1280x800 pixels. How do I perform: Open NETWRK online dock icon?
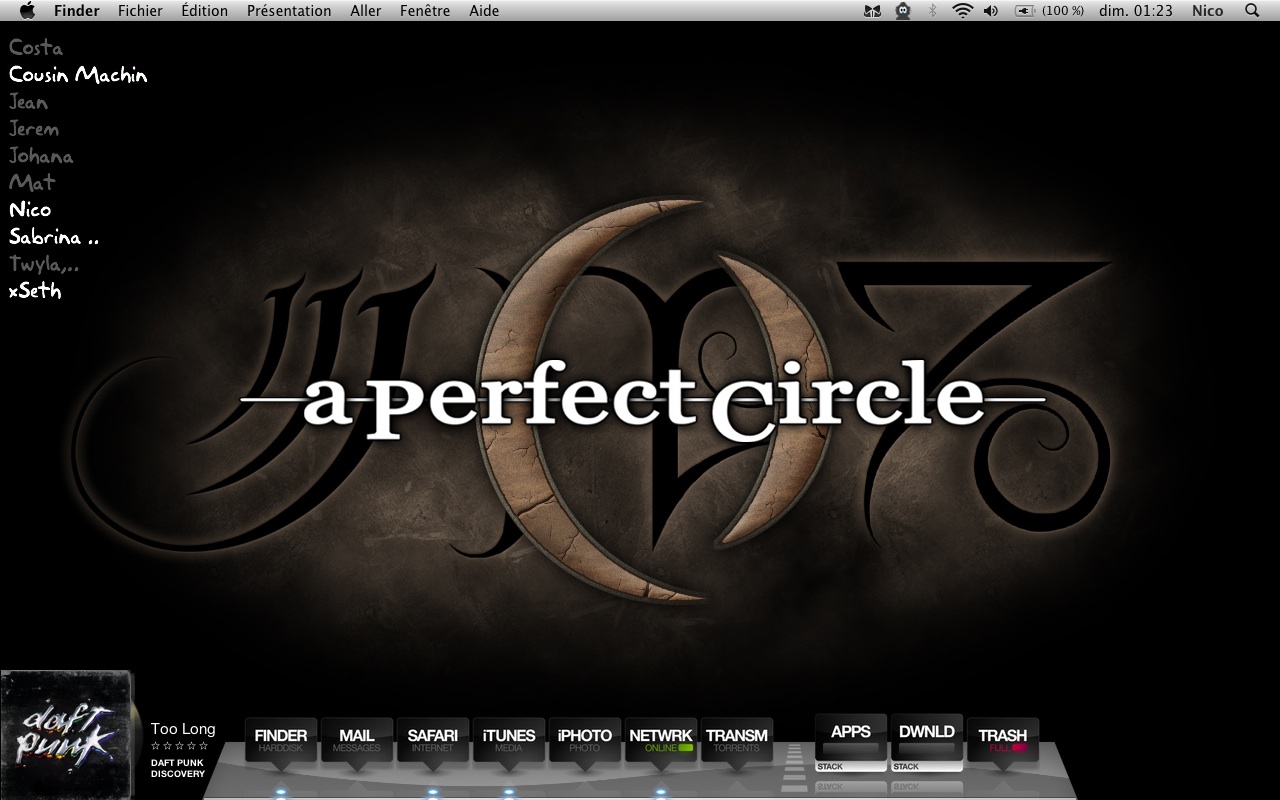(x=661, y=741)
